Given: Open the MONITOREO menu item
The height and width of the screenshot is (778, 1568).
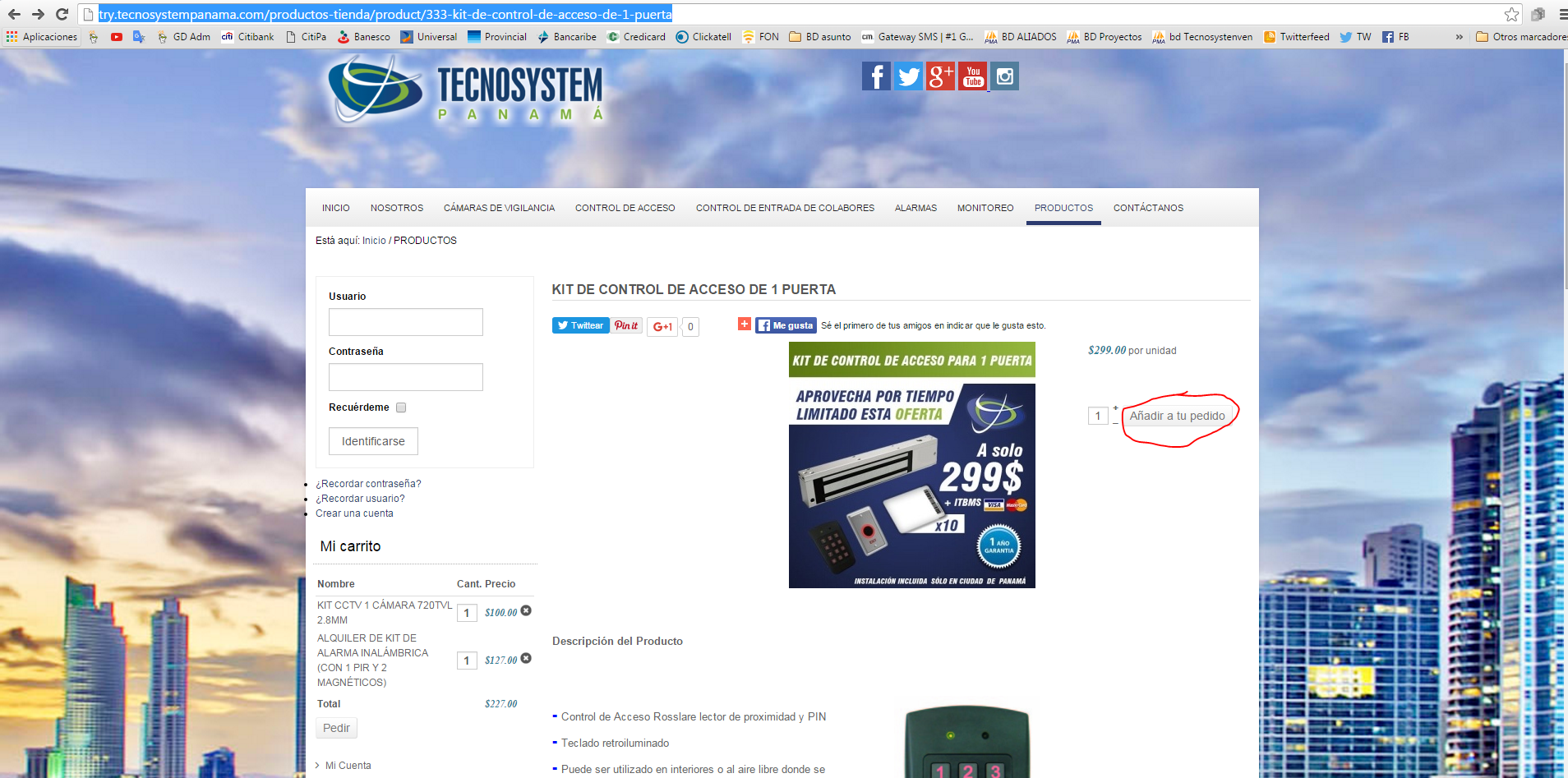Looking at the screenshot, I should (x=985, y=208).
